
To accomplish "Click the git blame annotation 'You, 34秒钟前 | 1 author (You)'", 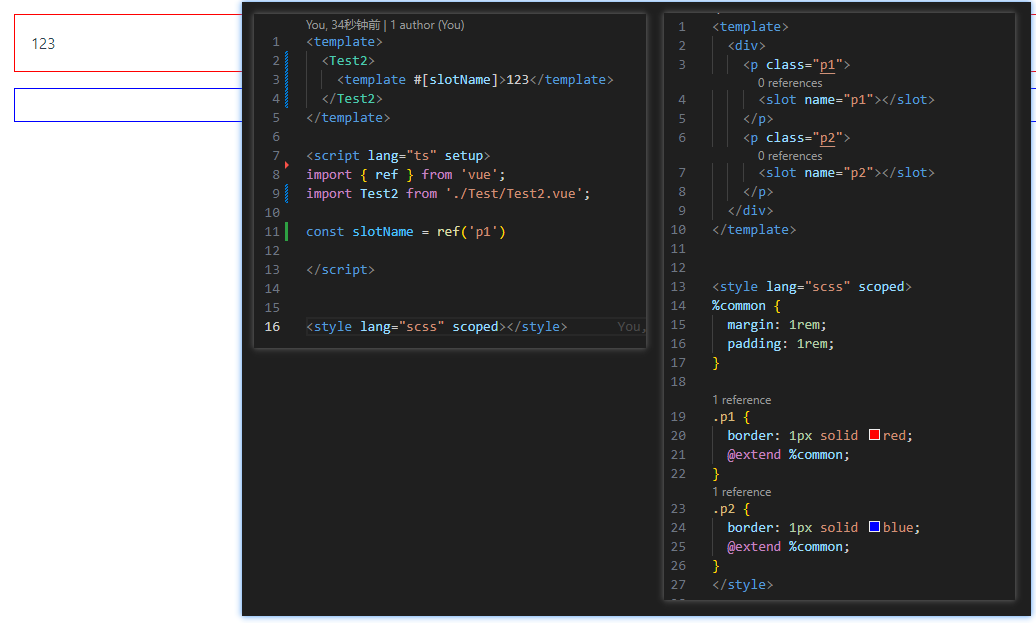I will point(385,25).
